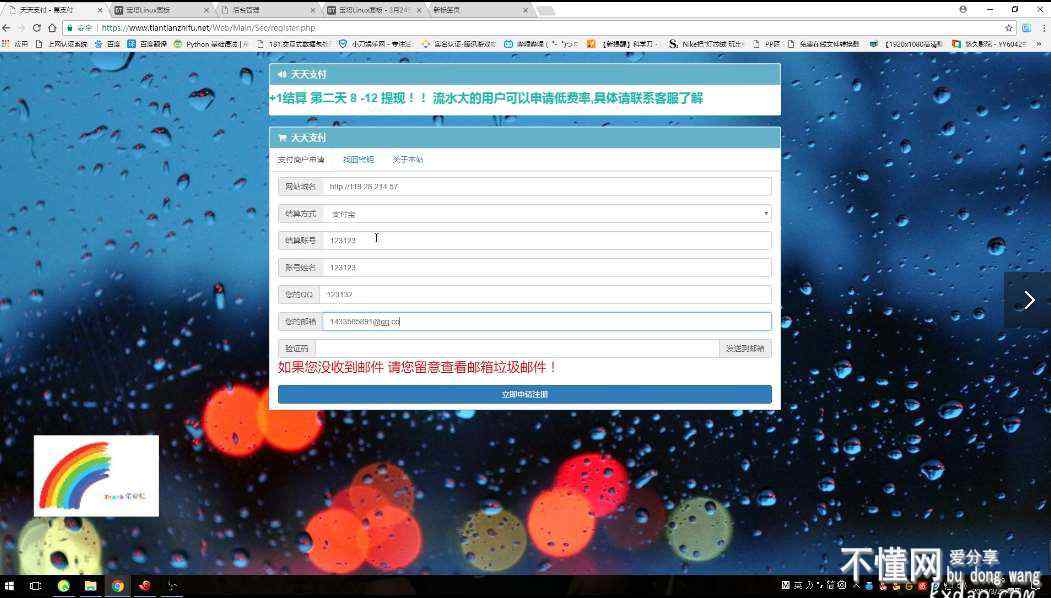The image size is (1051, 598).
Task: Go back to the previous page
Action: pos(7,27)
